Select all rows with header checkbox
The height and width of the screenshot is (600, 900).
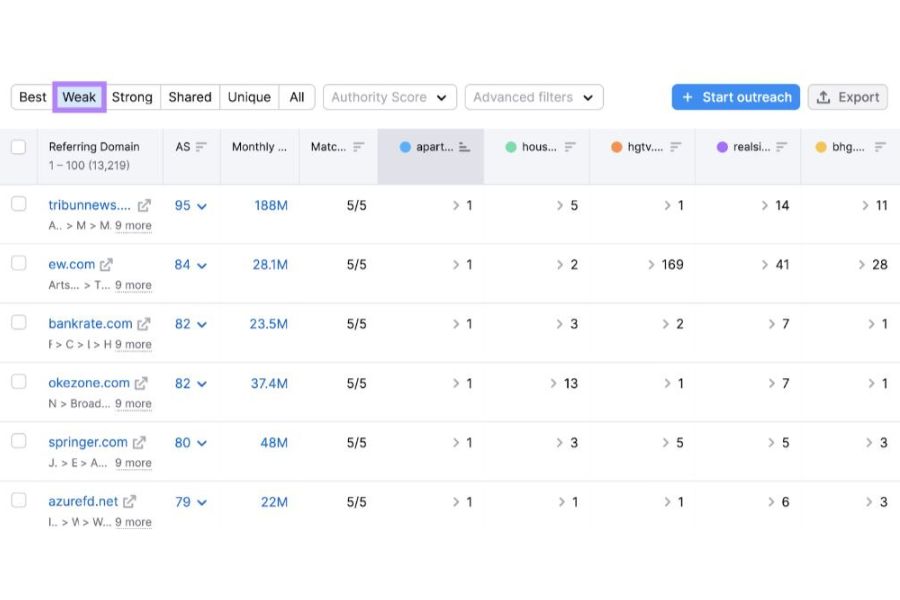tap(18, 147)
